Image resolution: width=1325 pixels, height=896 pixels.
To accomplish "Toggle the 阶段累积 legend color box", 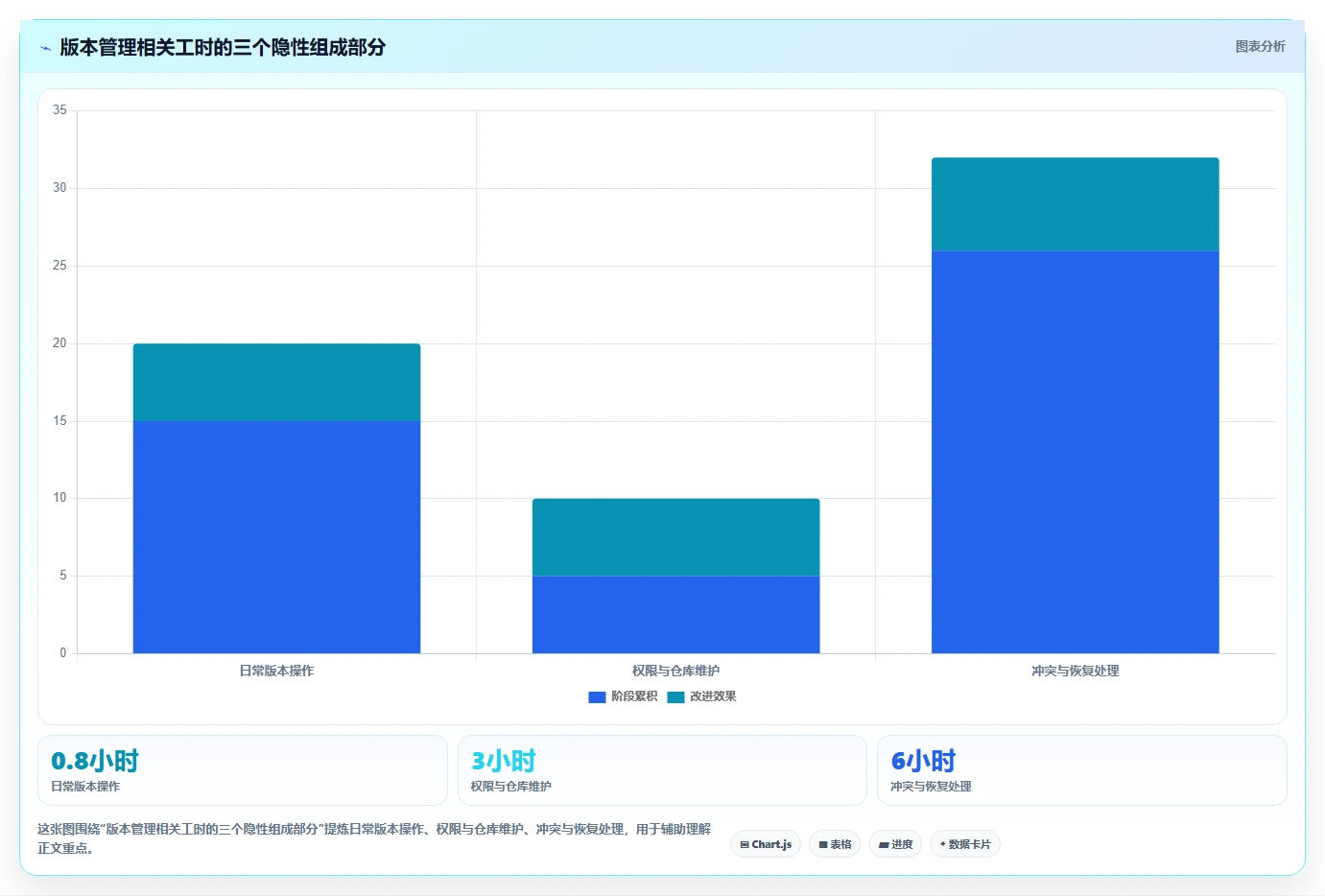I will pyautogui.click(x=597, y=697).
